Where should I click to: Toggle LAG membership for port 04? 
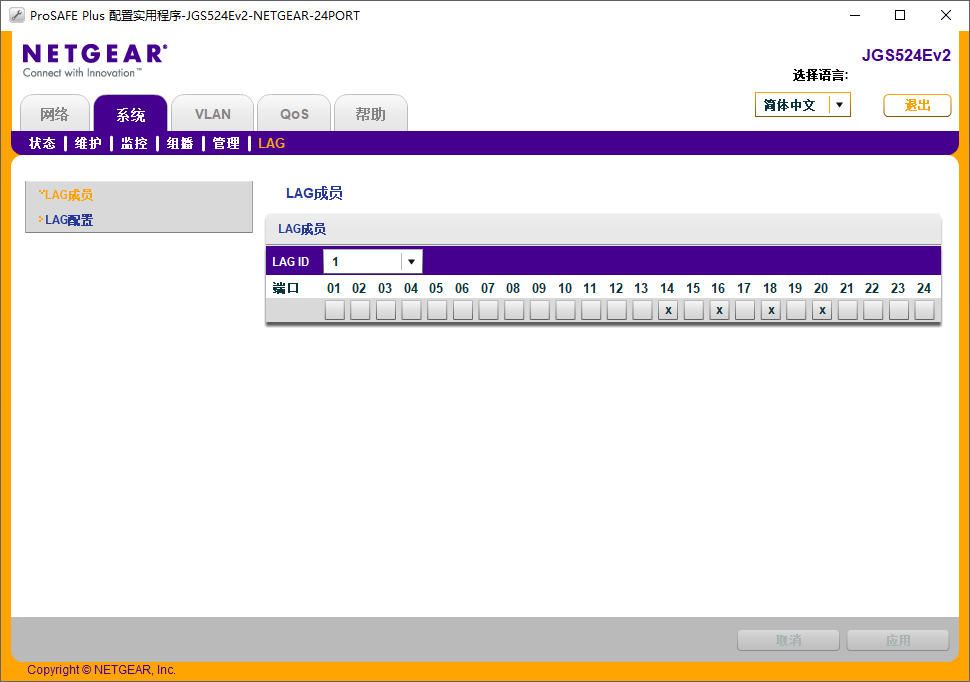coord(411,310)
